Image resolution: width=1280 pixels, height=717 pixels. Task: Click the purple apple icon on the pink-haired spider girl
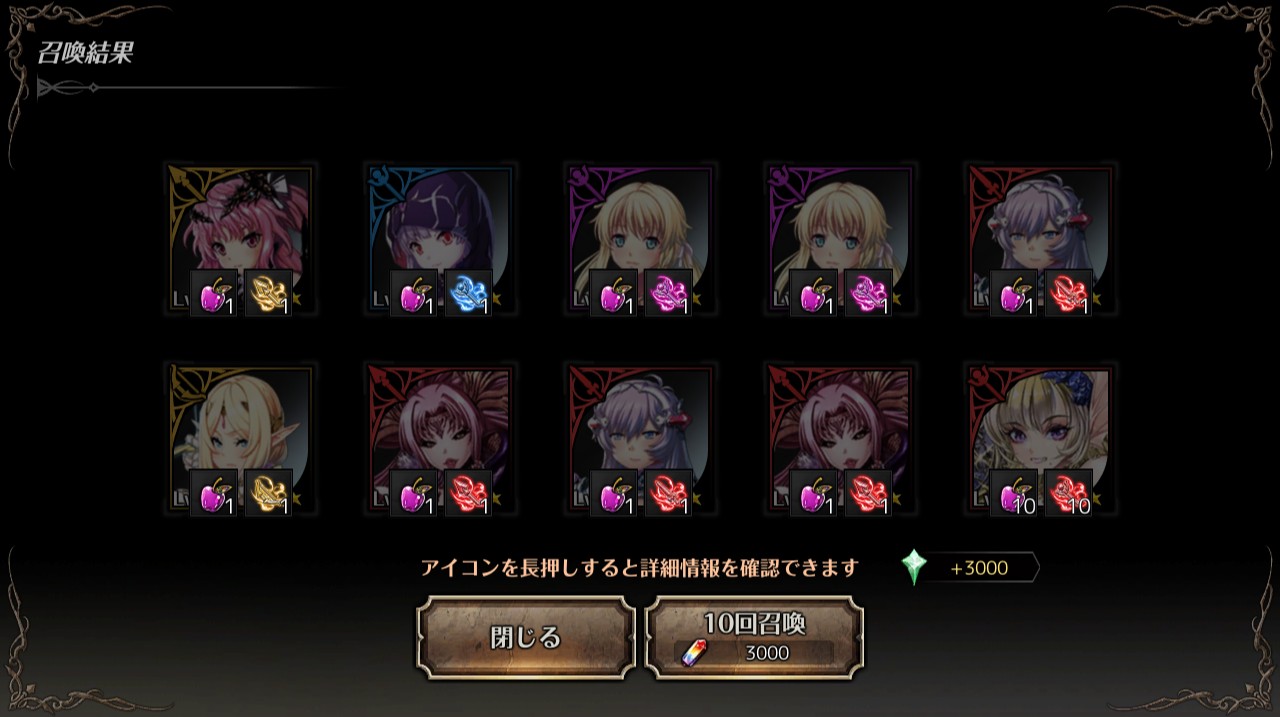214,294
